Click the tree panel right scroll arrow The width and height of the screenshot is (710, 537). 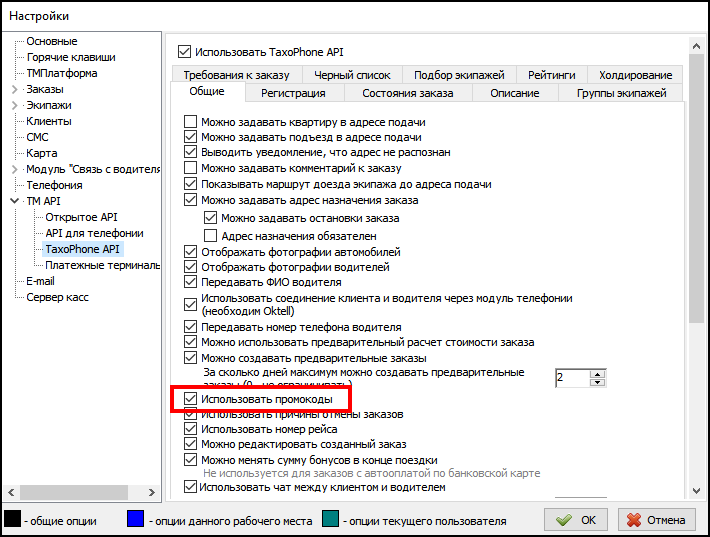point(152,492)
